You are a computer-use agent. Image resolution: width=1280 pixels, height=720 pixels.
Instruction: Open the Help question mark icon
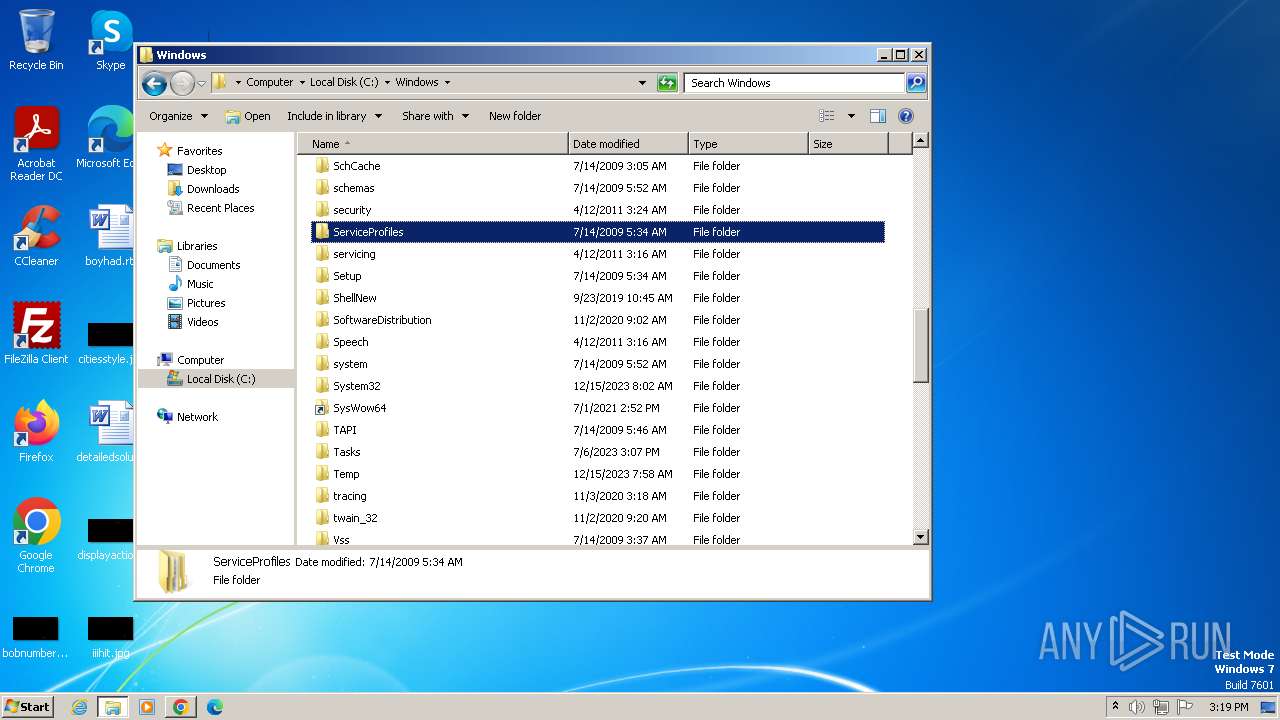(x=906, y=116)
